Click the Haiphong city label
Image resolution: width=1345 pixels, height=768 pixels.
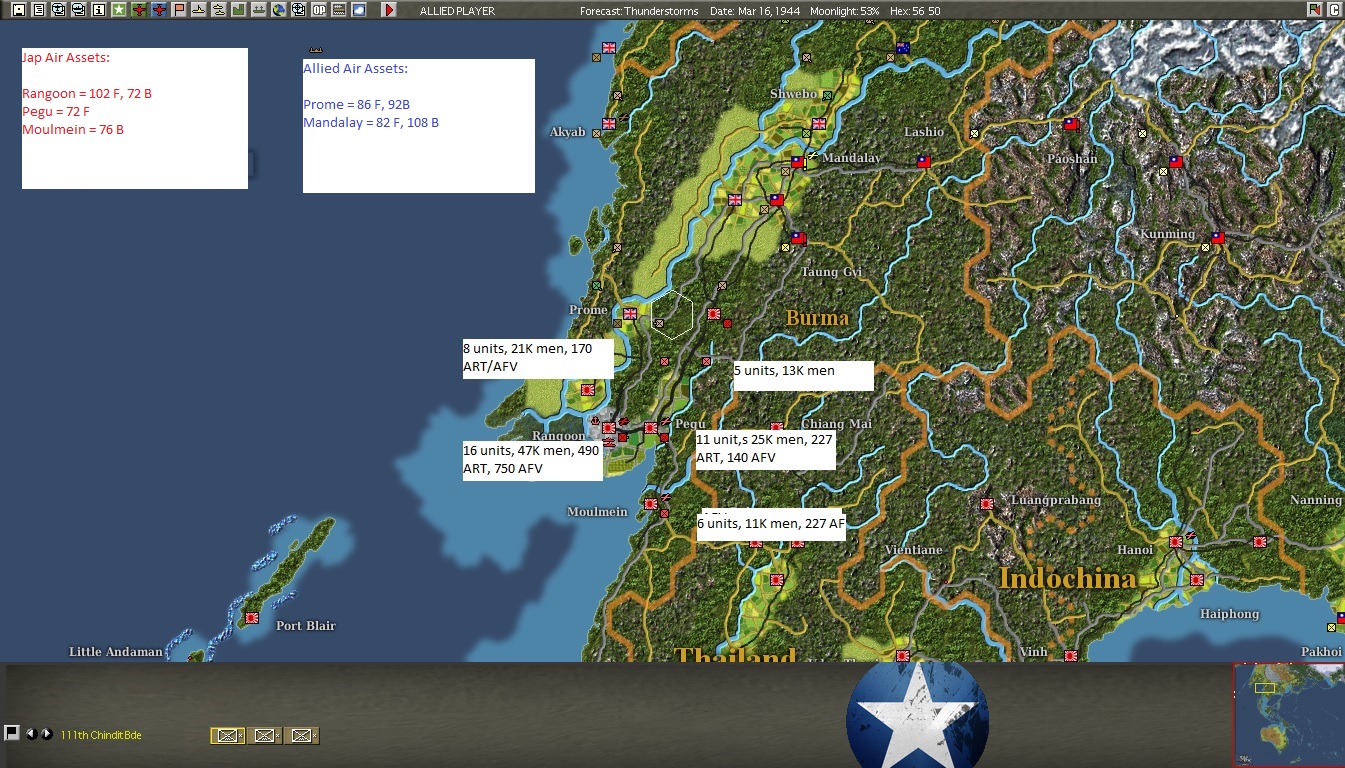(x=1229, y=614)
